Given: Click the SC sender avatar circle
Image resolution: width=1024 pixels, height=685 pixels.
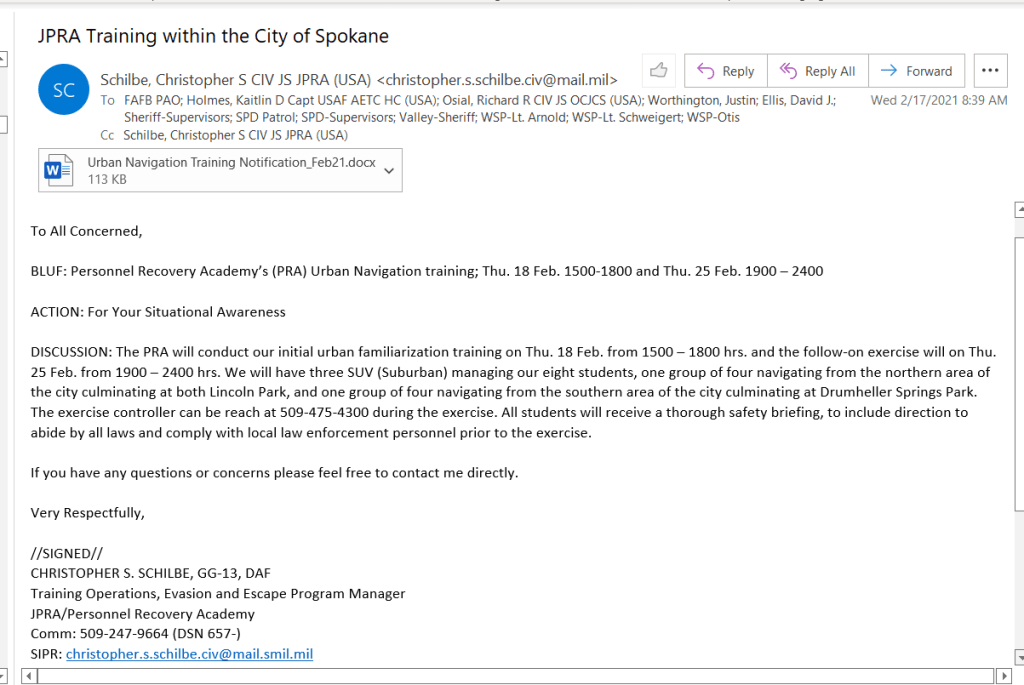Looking at the screenshot, I should [64, 91].
